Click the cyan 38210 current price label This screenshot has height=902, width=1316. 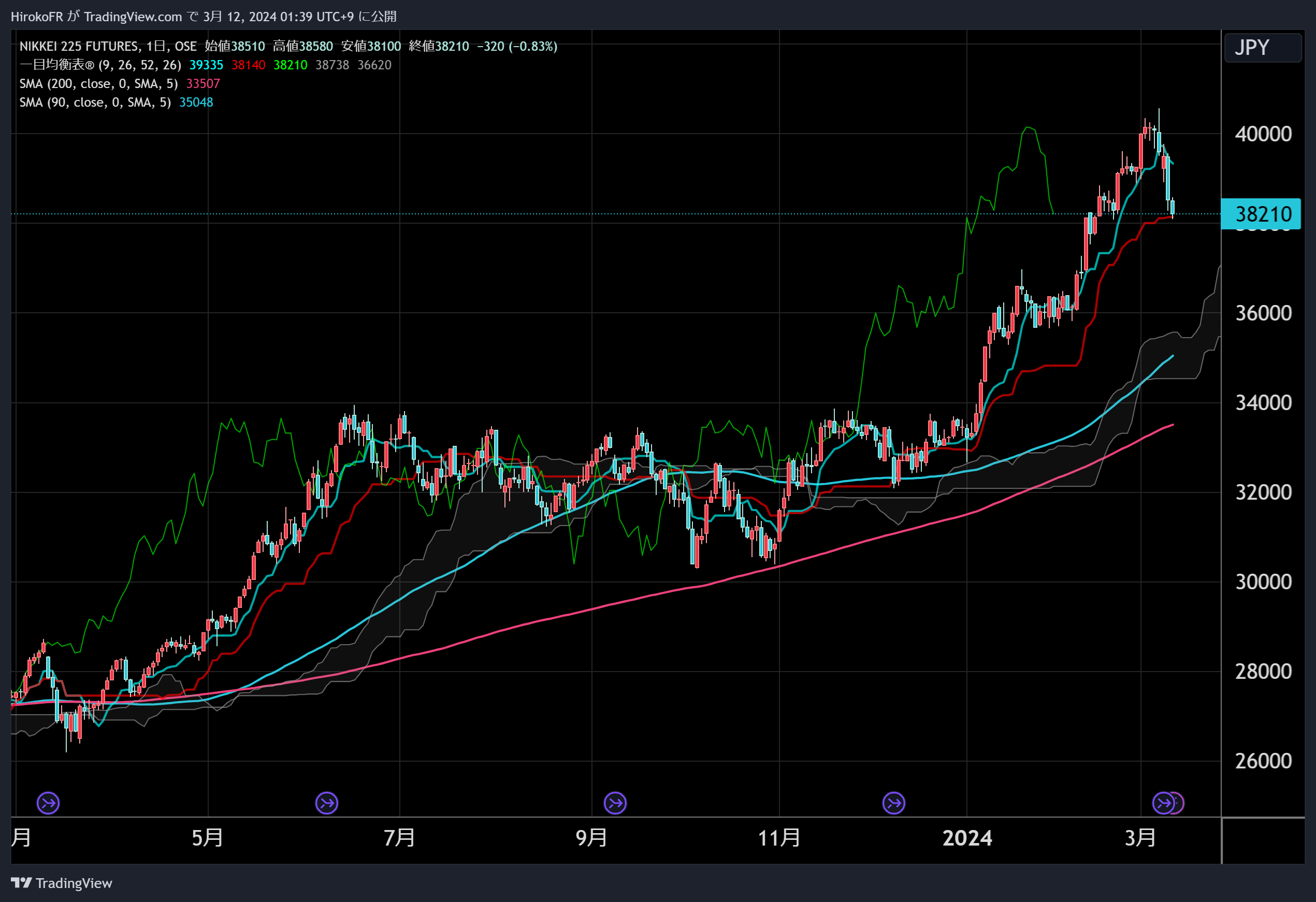[x=1262, y=214]
